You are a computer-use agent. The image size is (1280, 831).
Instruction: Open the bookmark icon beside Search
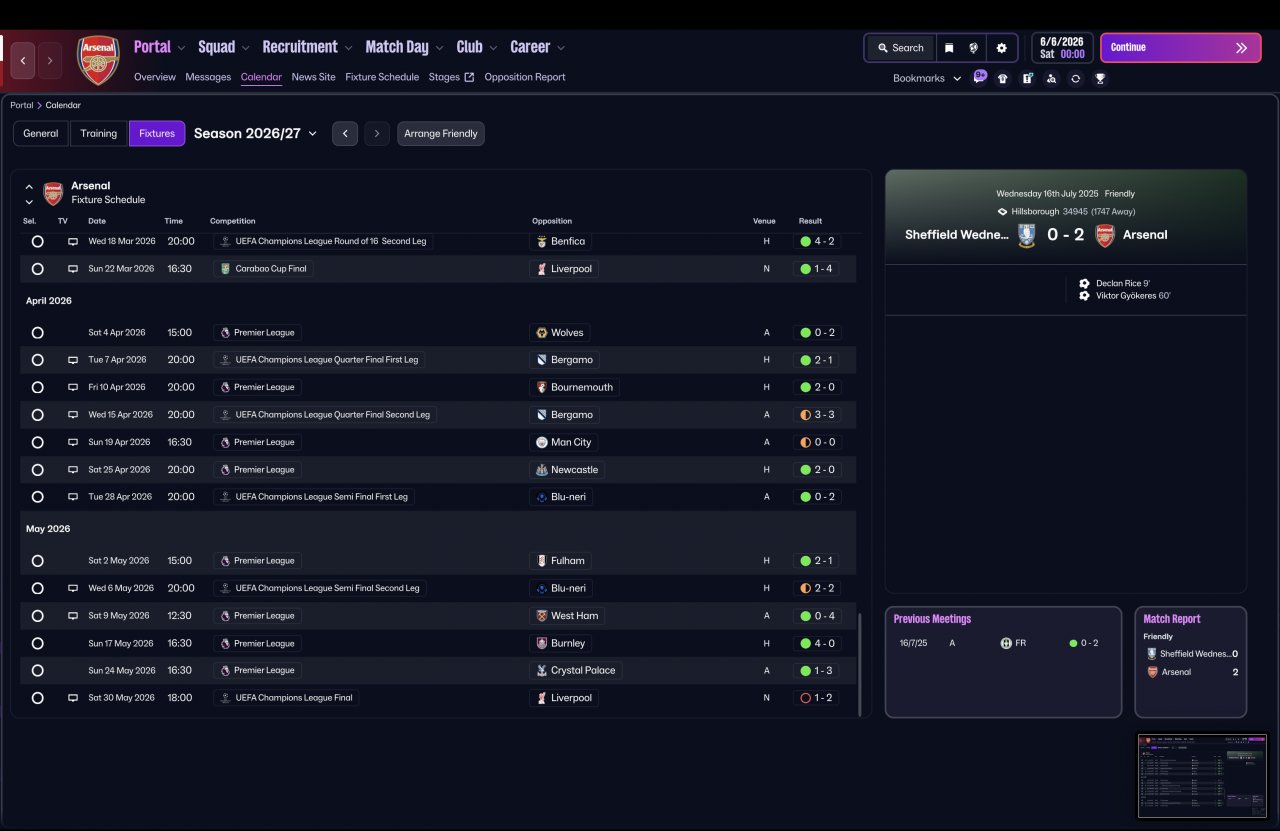[x=949, y=48]
